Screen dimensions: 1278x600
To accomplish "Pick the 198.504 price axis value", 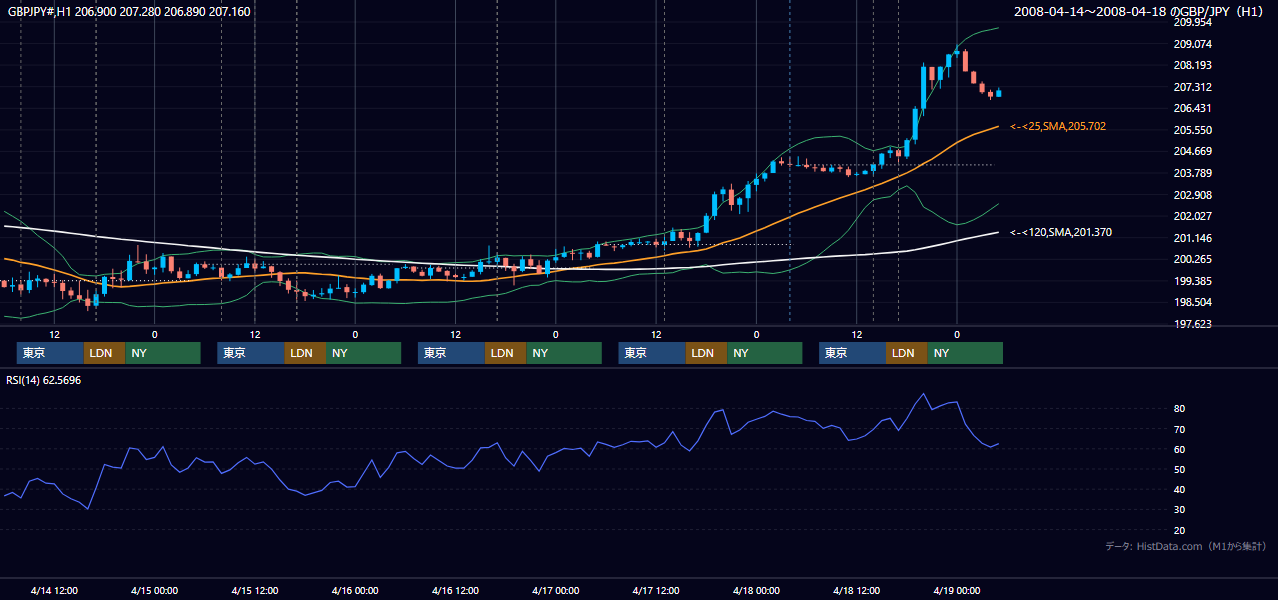I will pos(1193,302).
